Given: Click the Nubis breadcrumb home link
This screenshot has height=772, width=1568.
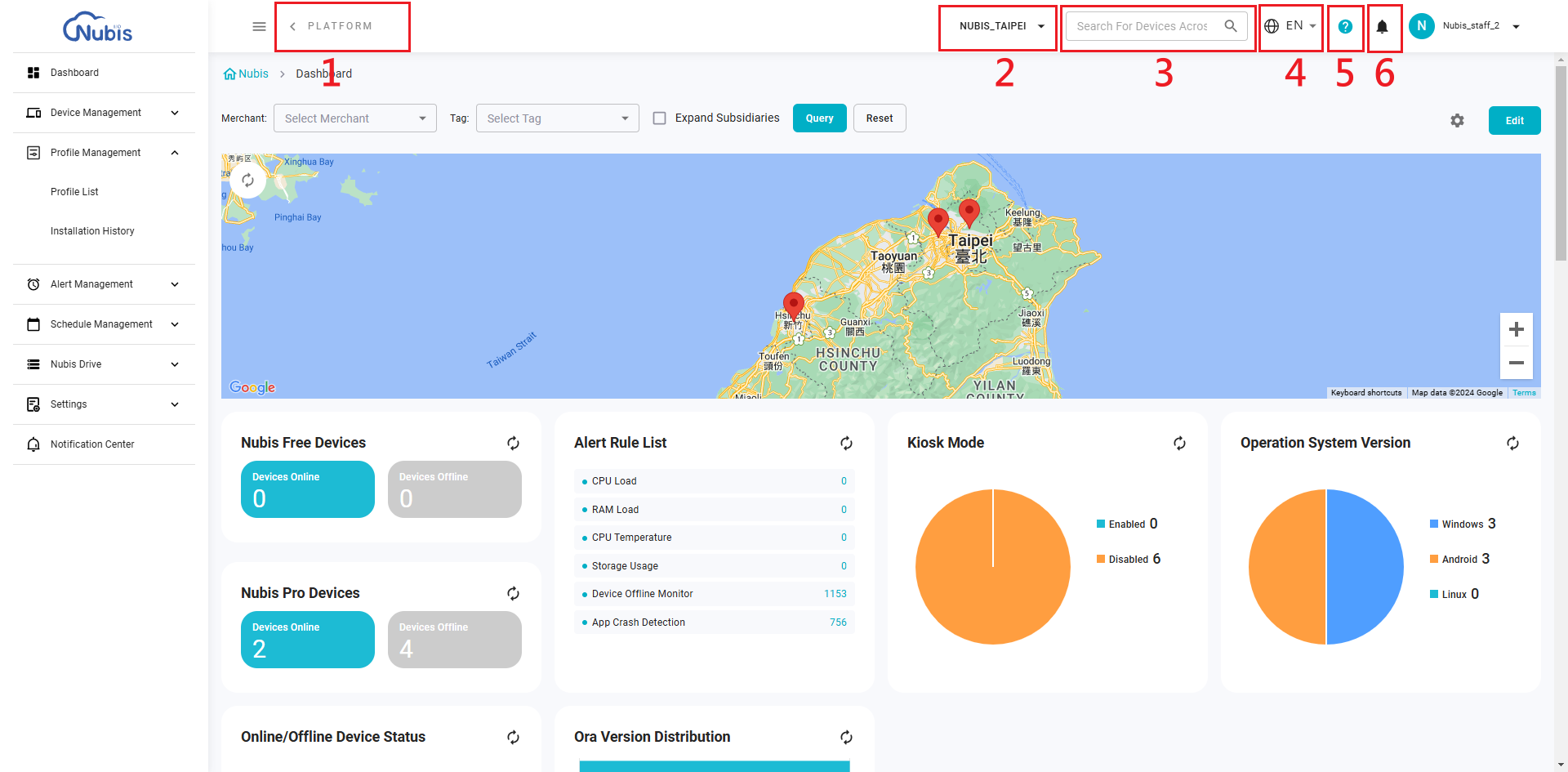Looking at the screenshot, I should pyautogui.click(x=246, y=74).
